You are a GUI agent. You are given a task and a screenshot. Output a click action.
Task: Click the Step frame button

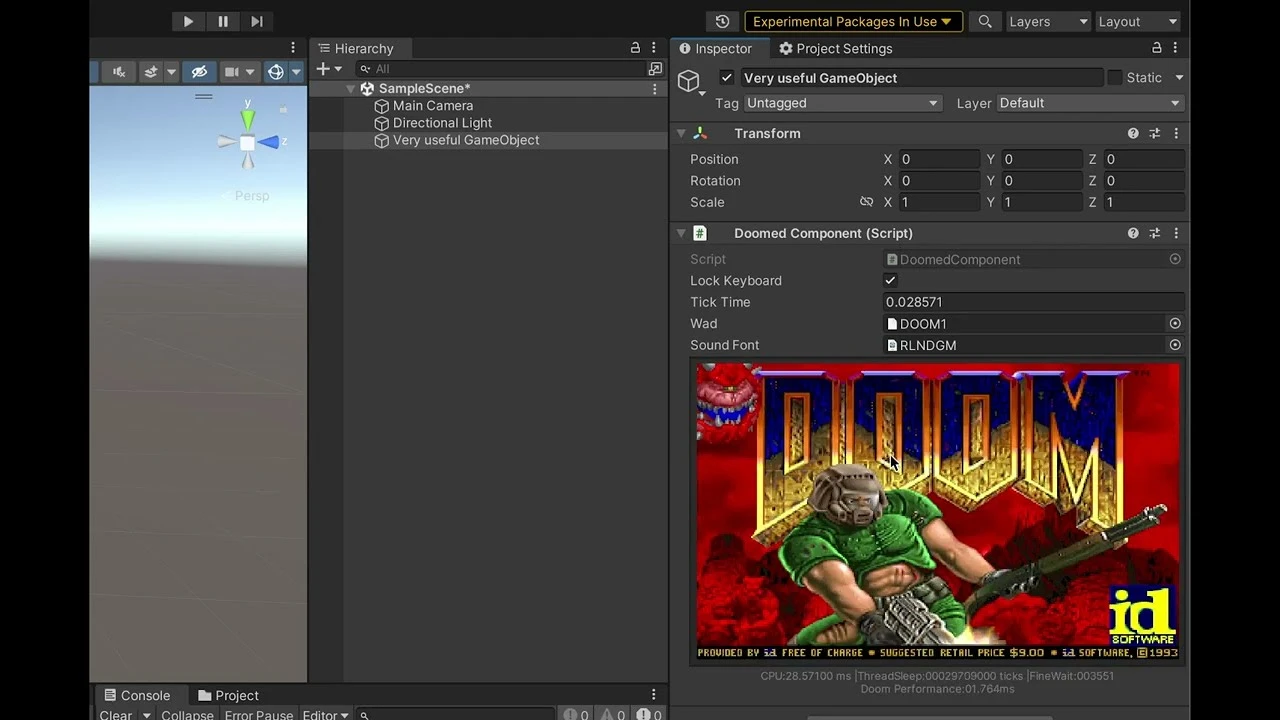[x=257, y=21]
